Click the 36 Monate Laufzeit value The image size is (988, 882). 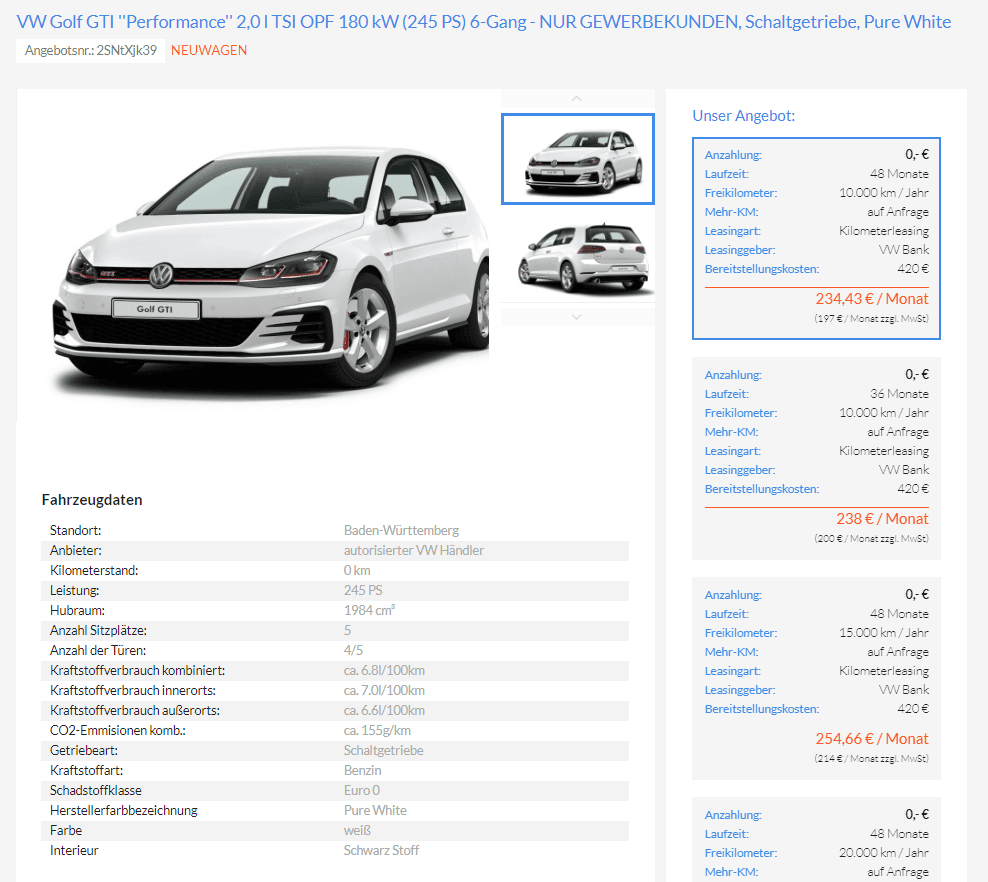pos(899,394)
